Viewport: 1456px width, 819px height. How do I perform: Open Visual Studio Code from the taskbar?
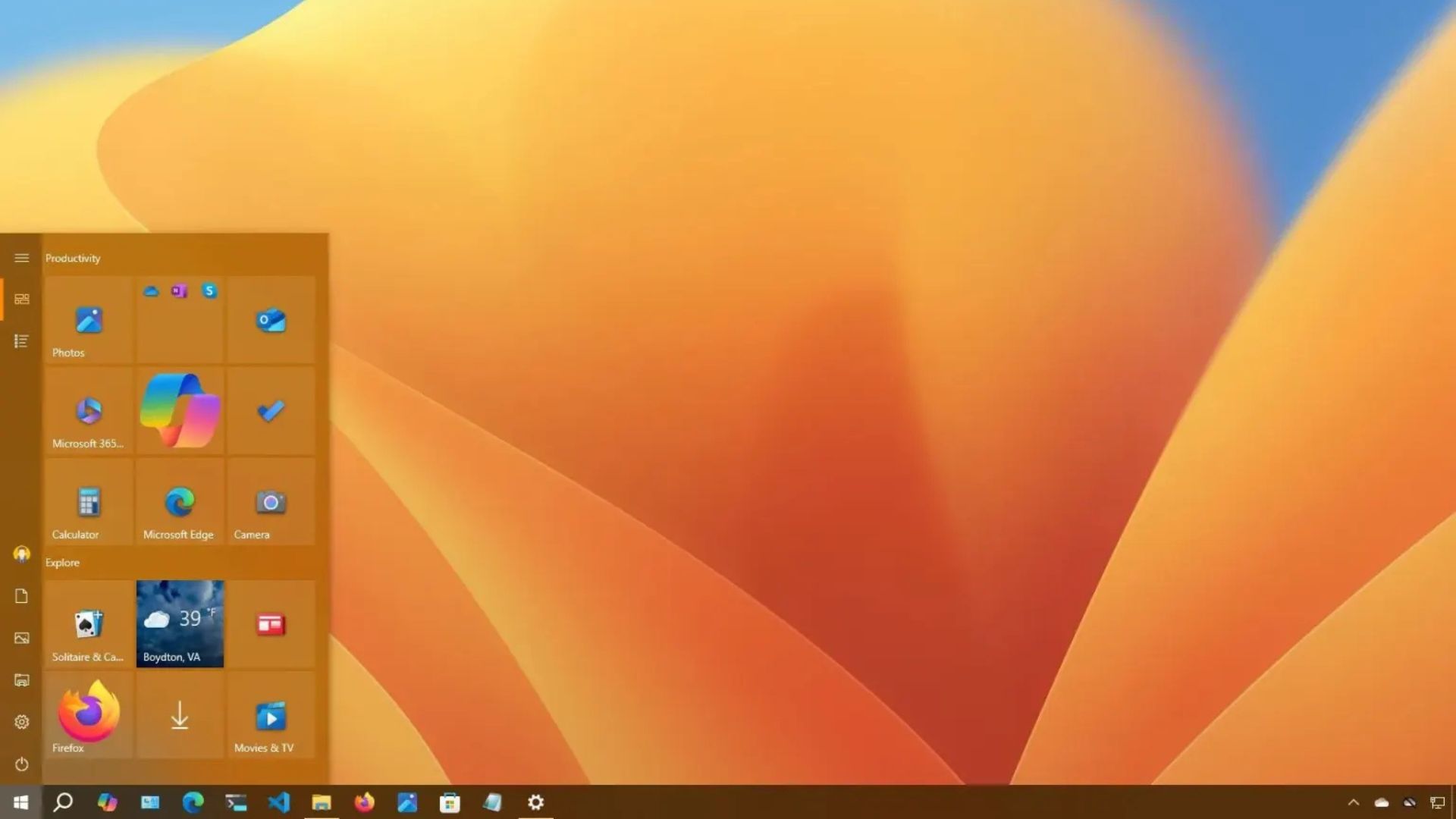[279, 802]
